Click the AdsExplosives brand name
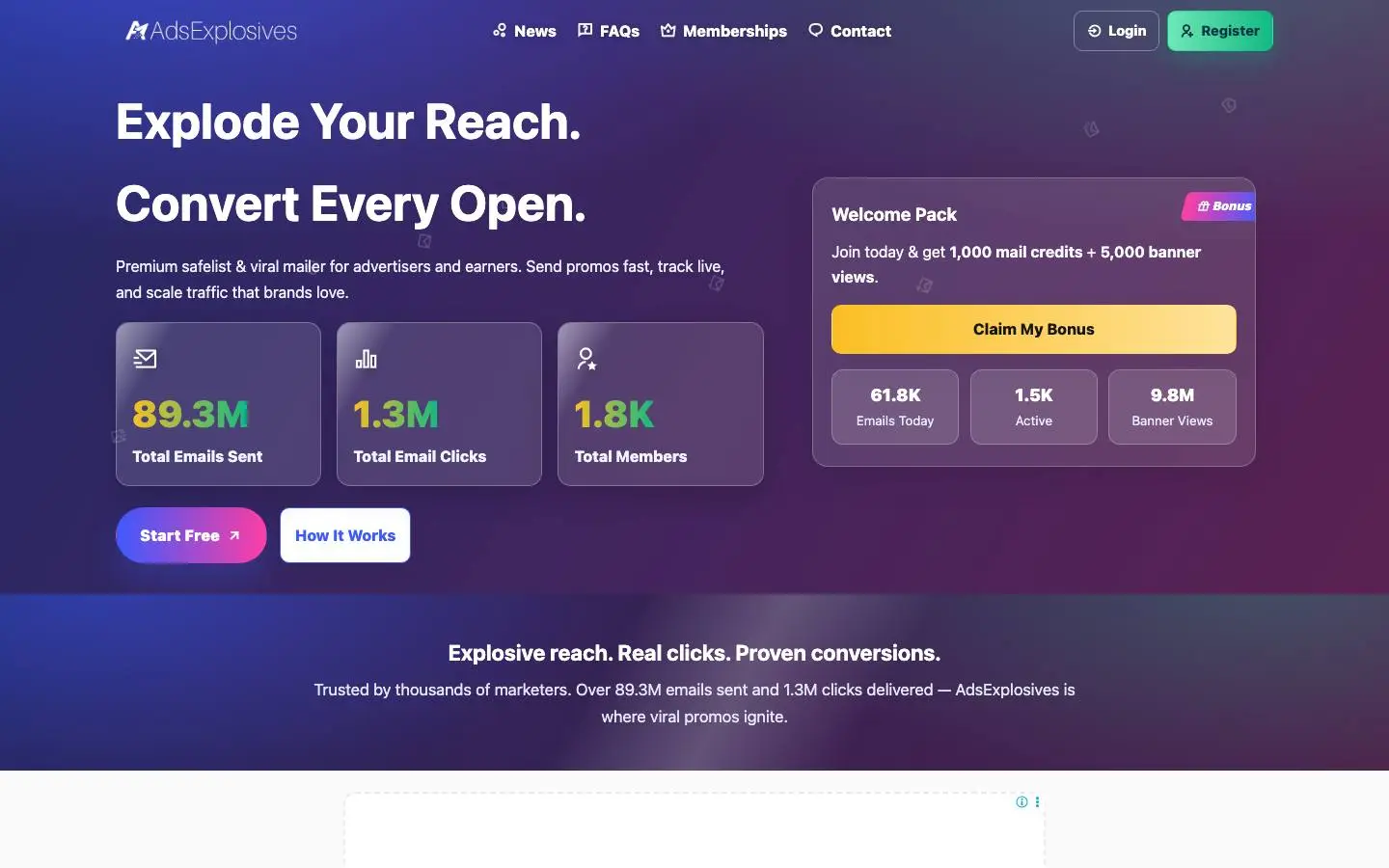The height and width of the screenshot is (868, 1389). (224, 31)
